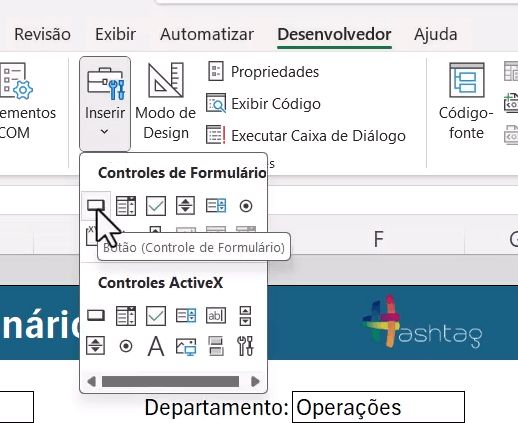The image size is (518, 423).
Task: Insert an ActiveX Label control
Action: (156, 346)
